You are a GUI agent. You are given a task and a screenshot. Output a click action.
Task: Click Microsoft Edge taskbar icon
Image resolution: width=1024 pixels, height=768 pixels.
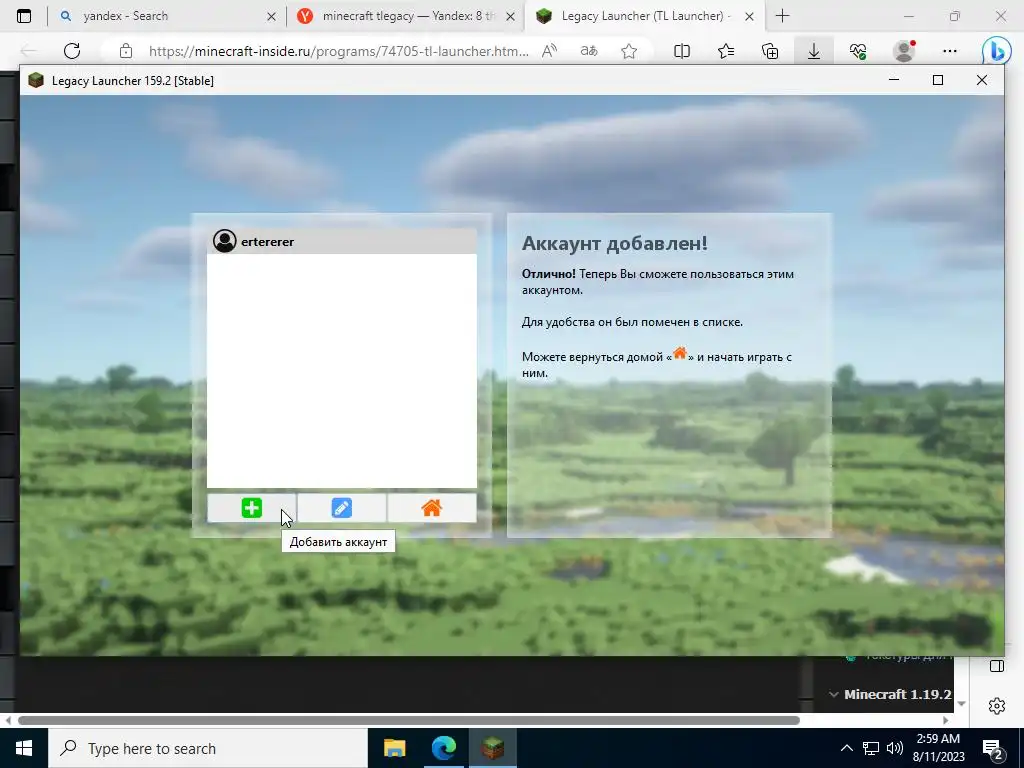pyautogui.click(x=443, y=748)
